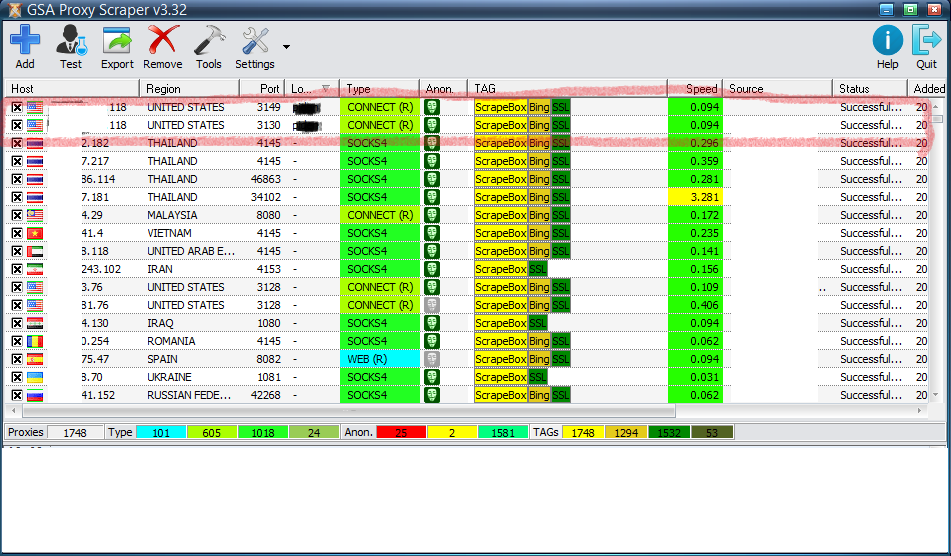The image size is (951, 556).
Task: Click the horizontal scrollbar of proxy list
Action: 349,411
